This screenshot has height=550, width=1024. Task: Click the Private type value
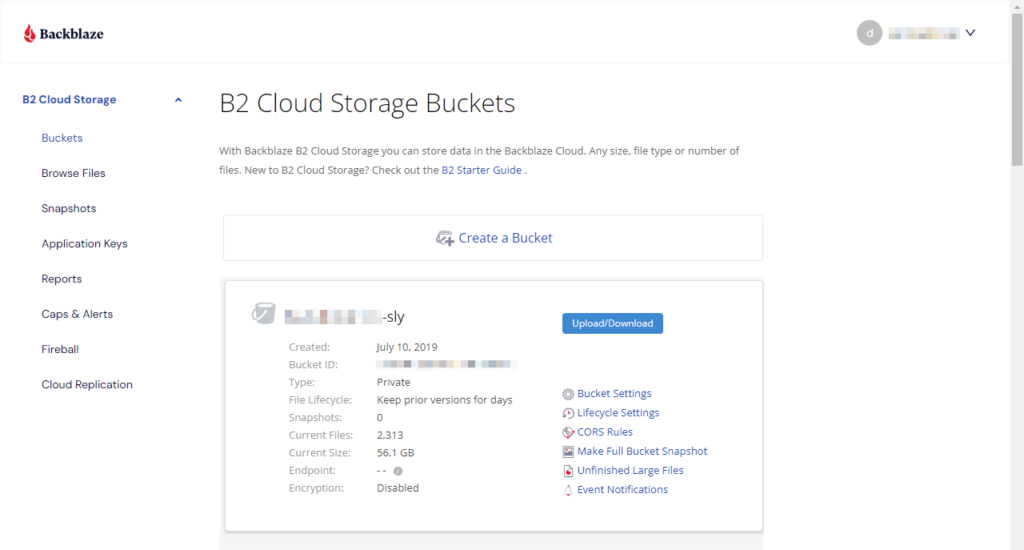coord(393,382)
